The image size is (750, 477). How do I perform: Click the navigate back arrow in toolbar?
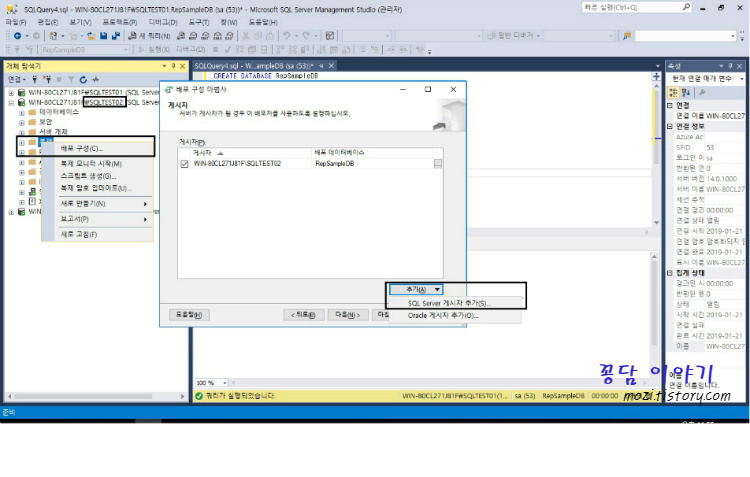click(x=18, y=36)
